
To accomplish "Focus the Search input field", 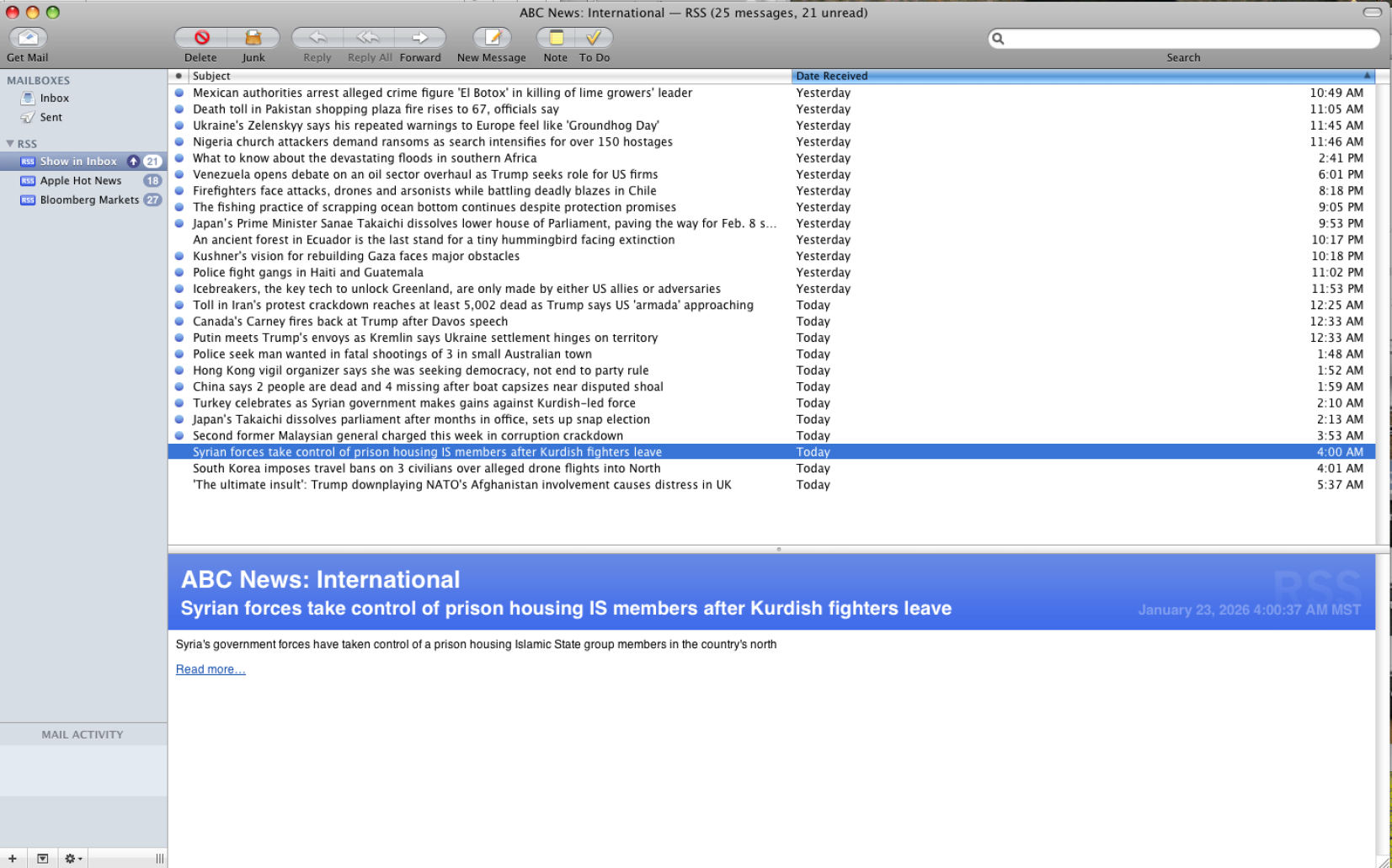I will 1183,39.
